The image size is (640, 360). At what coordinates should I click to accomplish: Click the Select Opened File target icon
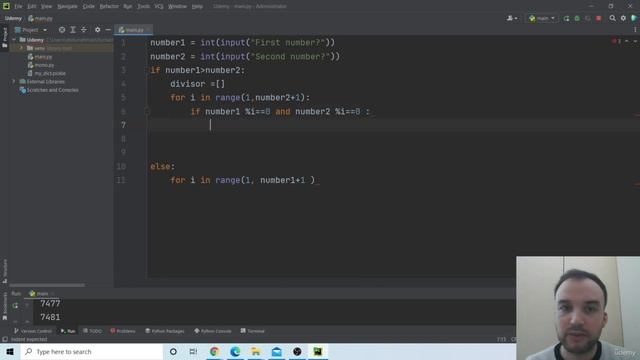[x=62, y=30]
